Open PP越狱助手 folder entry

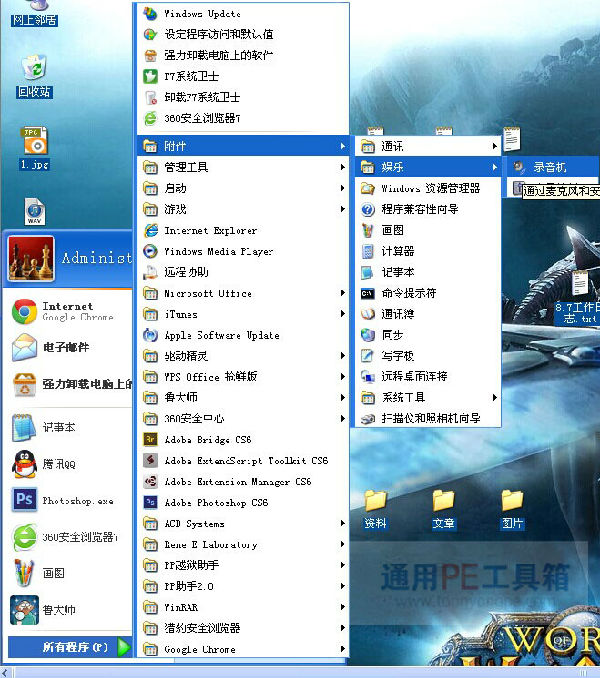243,565
